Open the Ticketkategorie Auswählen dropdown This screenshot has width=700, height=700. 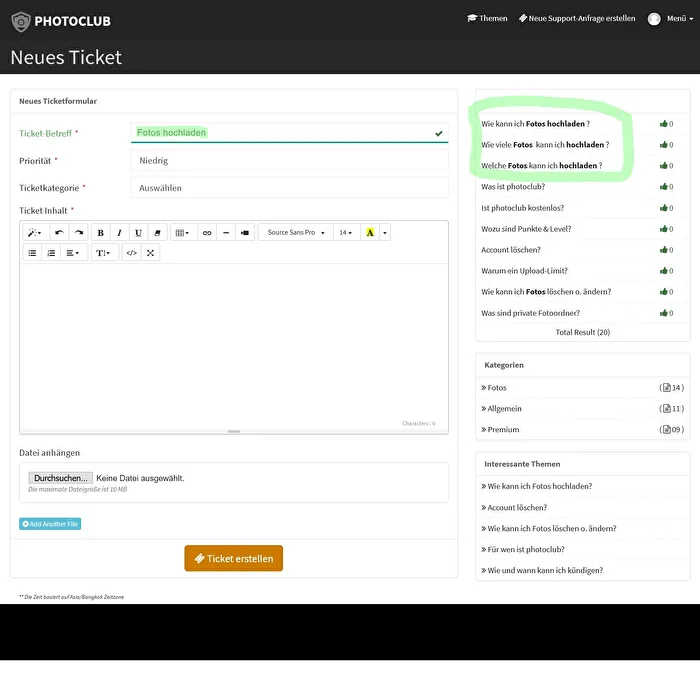290,188
